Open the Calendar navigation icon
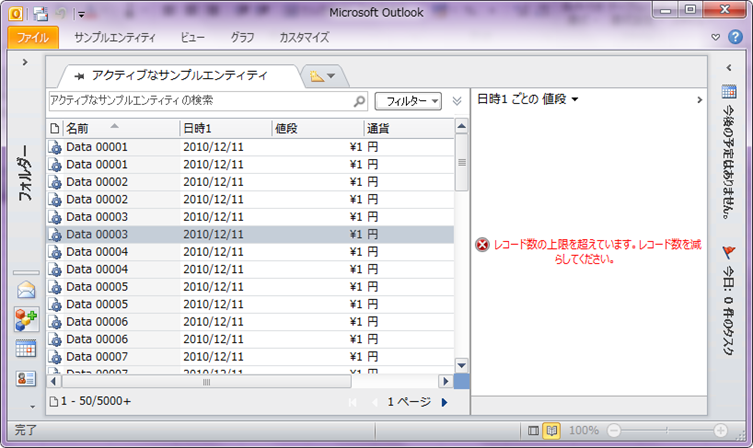753x448 pixels. (x=26, y=349)
